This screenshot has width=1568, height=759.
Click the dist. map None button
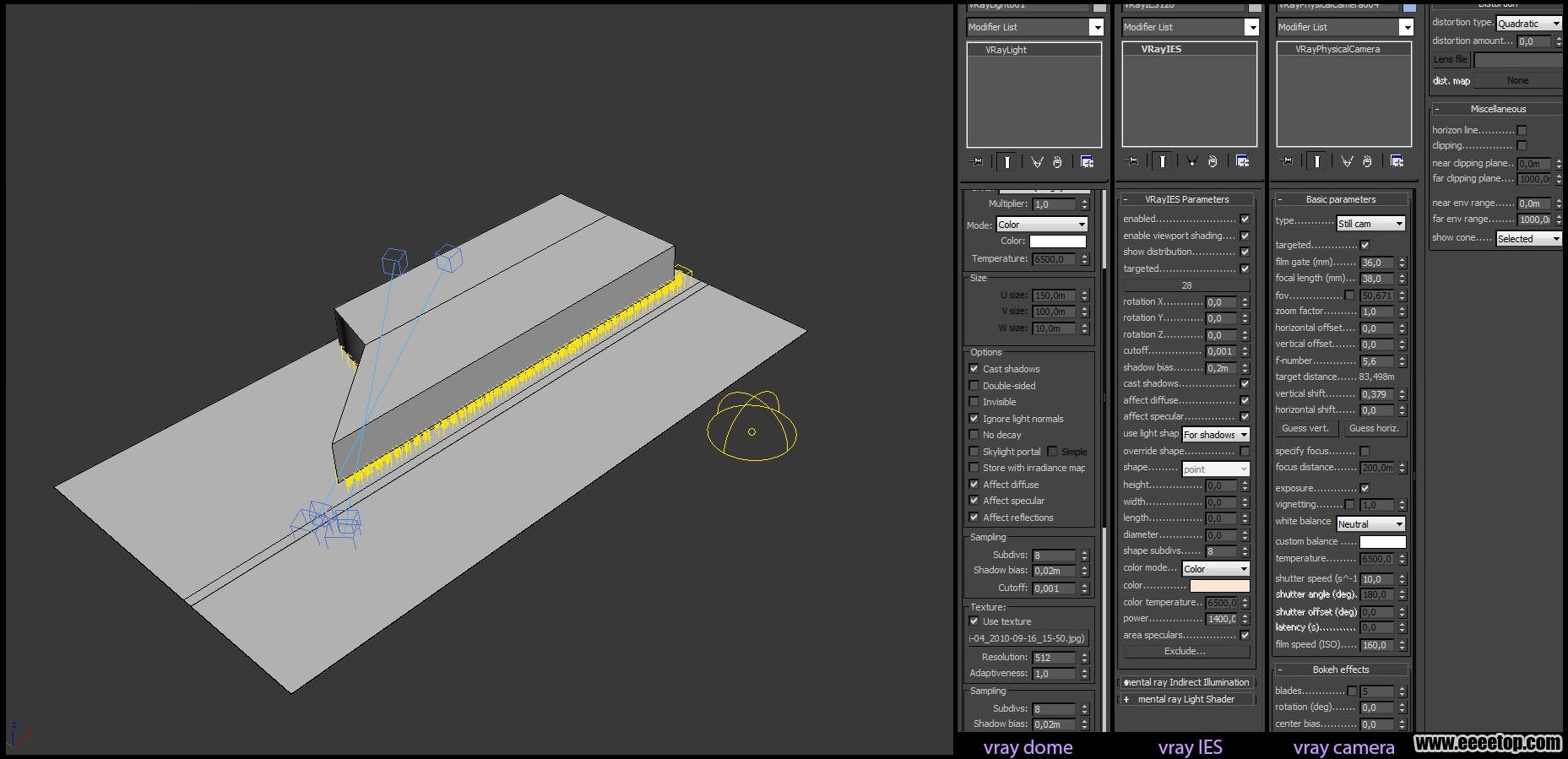click(x=1517, y=81)
